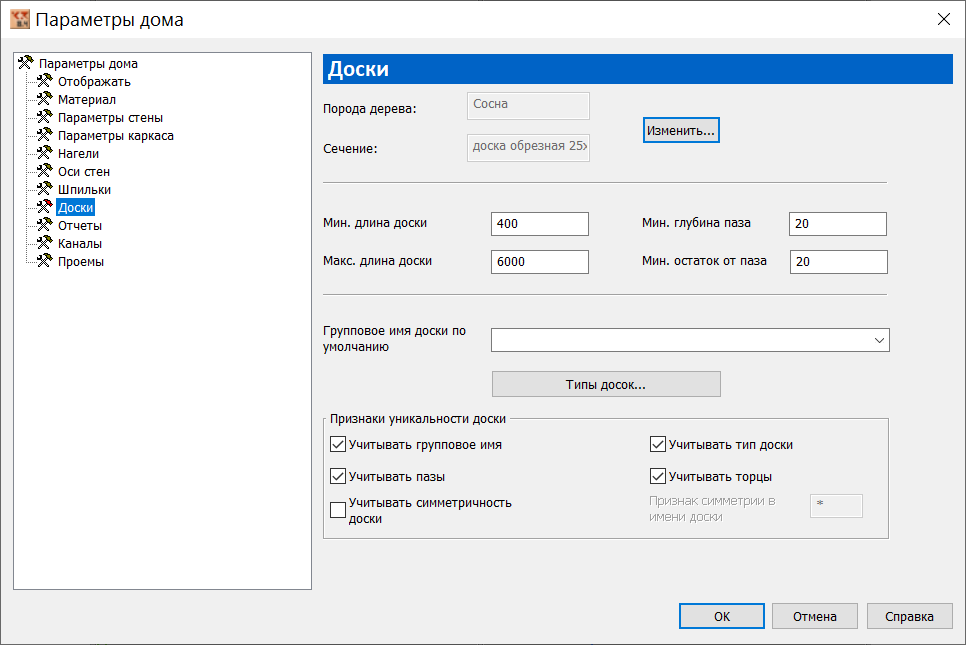Open the Параметры каркаса page

coord(115,136)
